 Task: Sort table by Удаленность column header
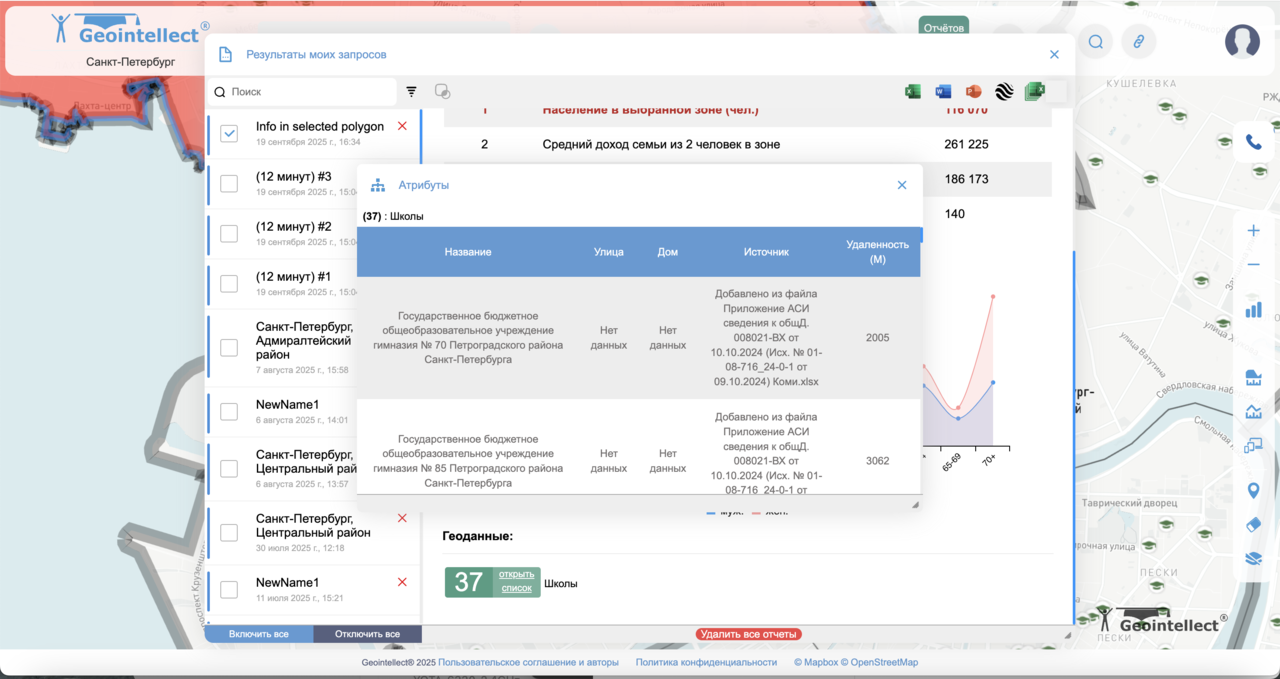877,252
